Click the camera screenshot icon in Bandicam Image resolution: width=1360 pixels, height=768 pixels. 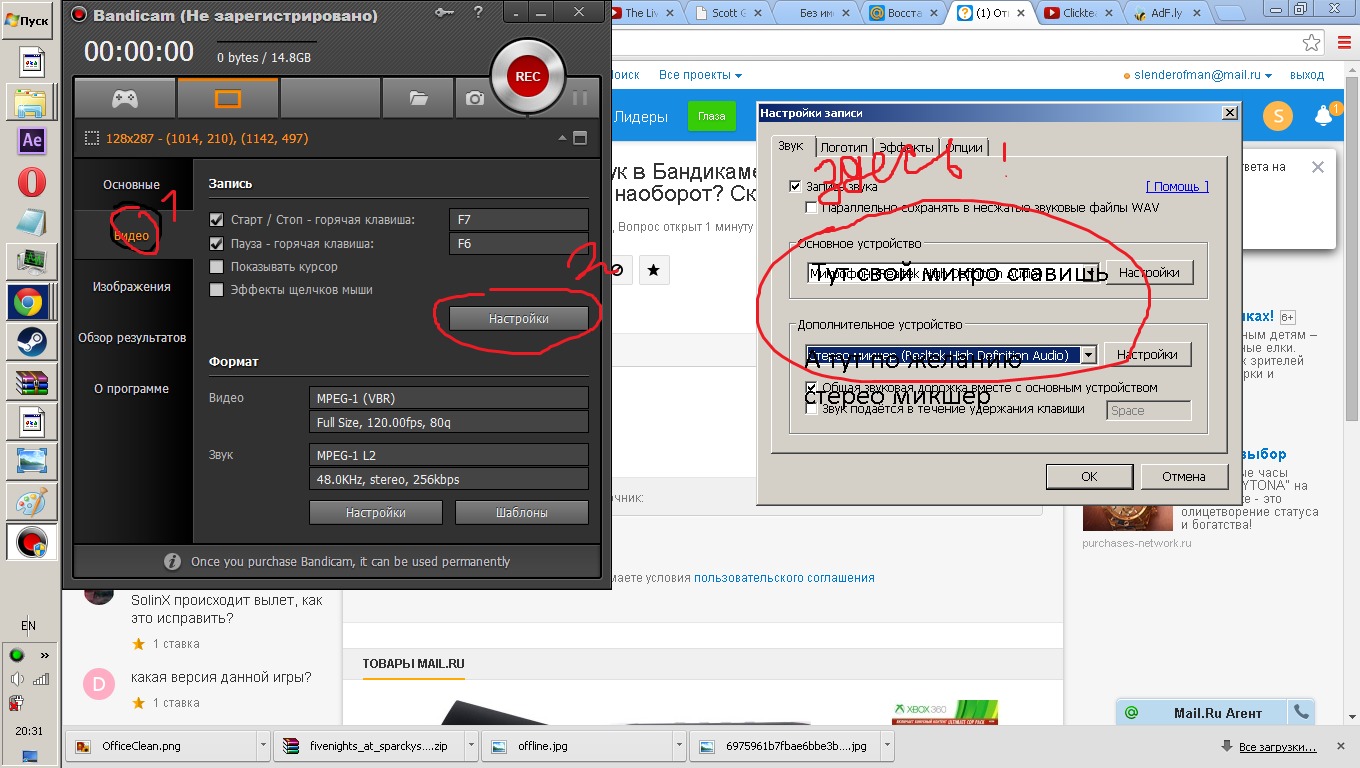475,98
